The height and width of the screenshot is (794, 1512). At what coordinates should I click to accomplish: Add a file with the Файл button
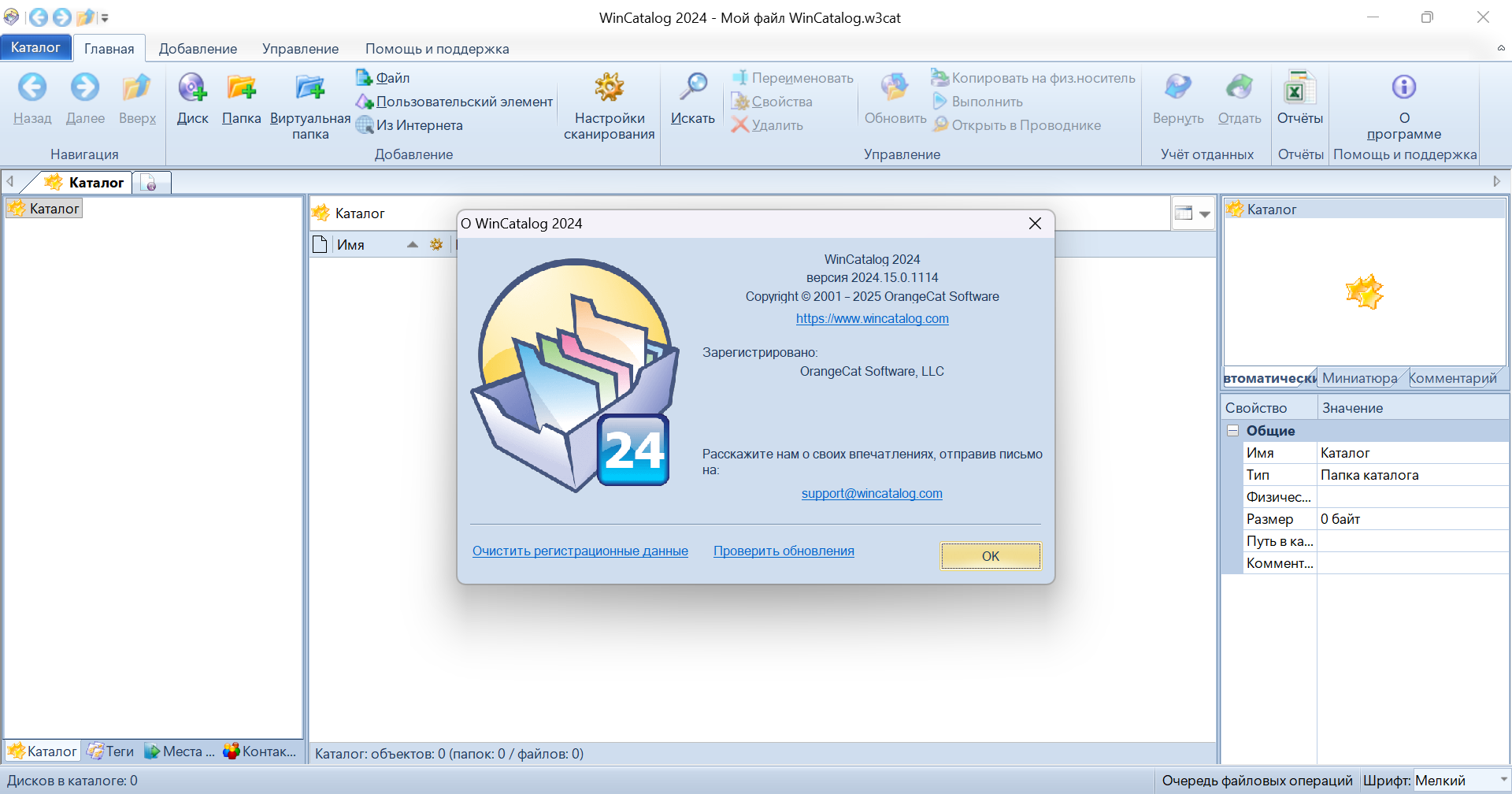[x=384, y=78]
